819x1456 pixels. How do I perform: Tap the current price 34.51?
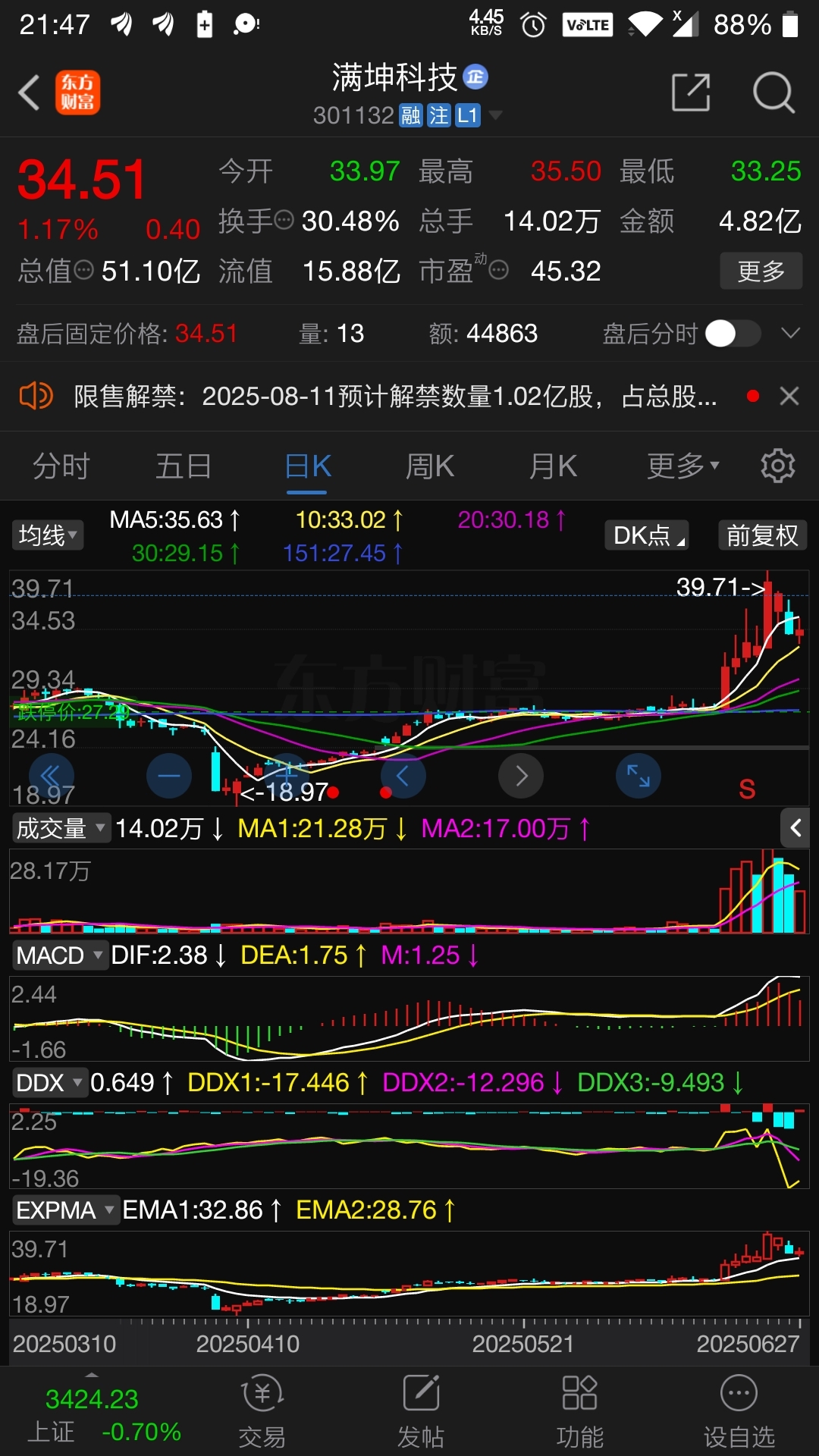pos(82,180)
